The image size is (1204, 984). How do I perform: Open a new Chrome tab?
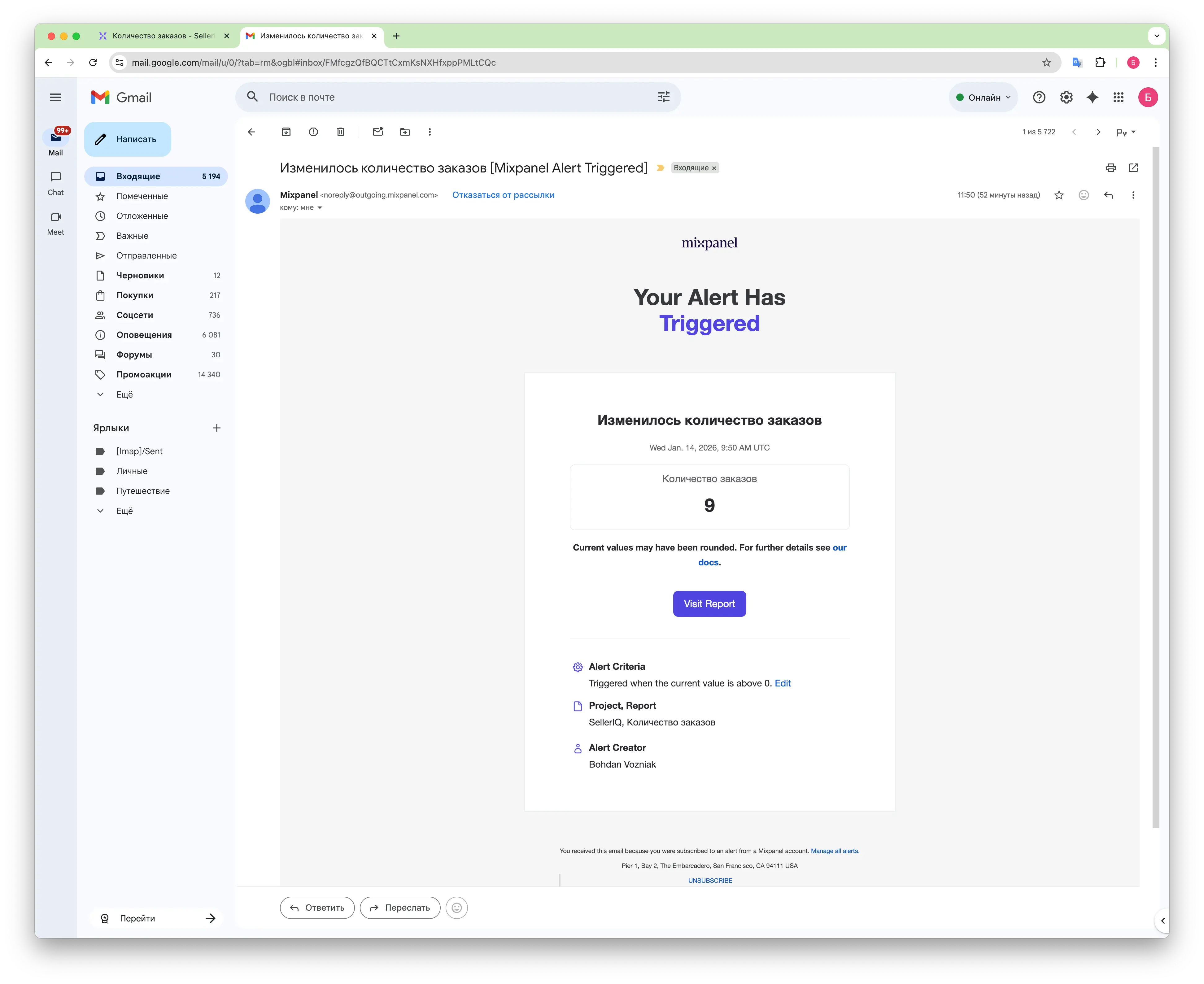(396, 36)
